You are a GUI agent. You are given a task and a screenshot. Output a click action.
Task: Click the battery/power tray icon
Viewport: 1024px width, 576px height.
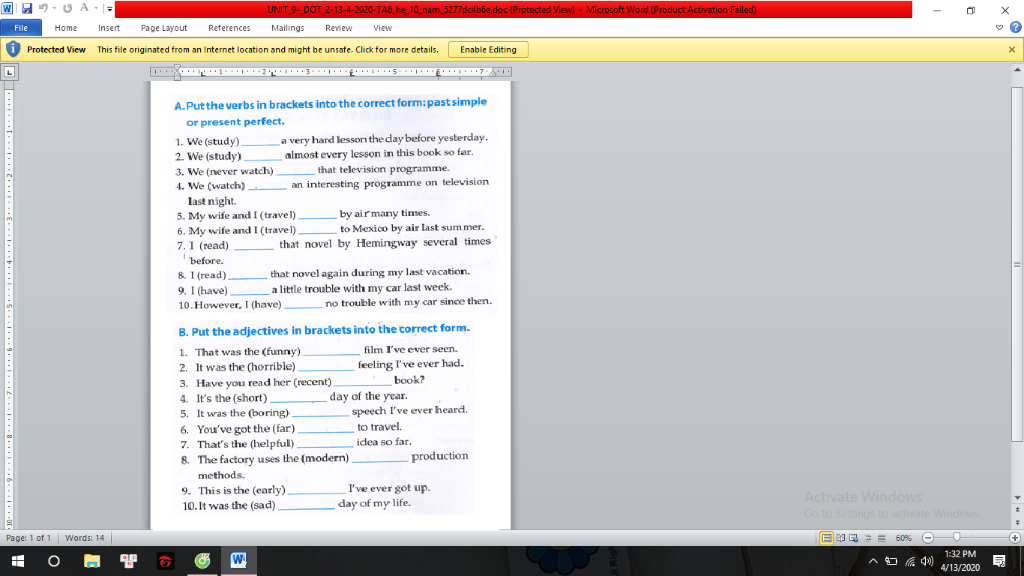[891, 561]
